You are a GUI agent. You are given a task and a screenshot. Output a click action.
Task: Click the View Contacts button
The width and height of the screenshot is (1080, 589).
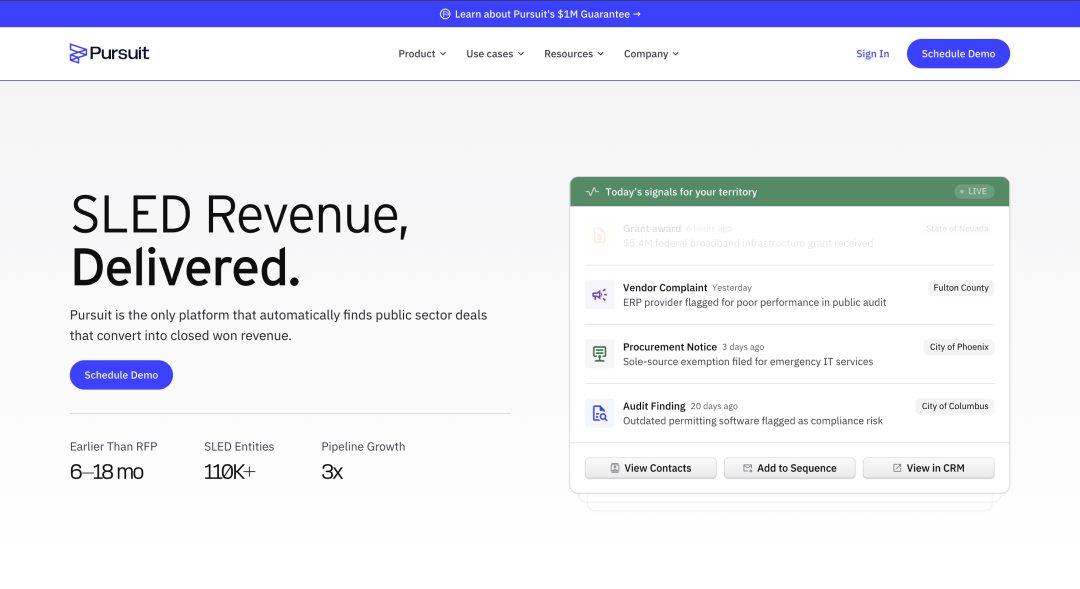tap(651, 468)
